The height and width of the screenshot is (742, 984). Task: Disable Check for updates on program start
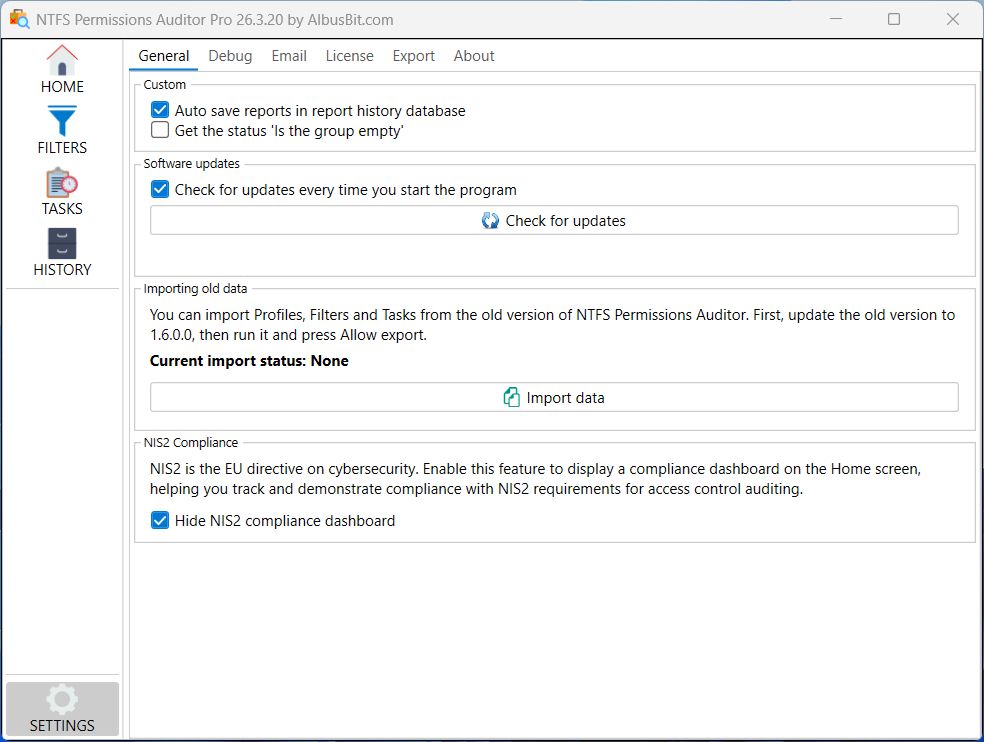pos(160,189)
